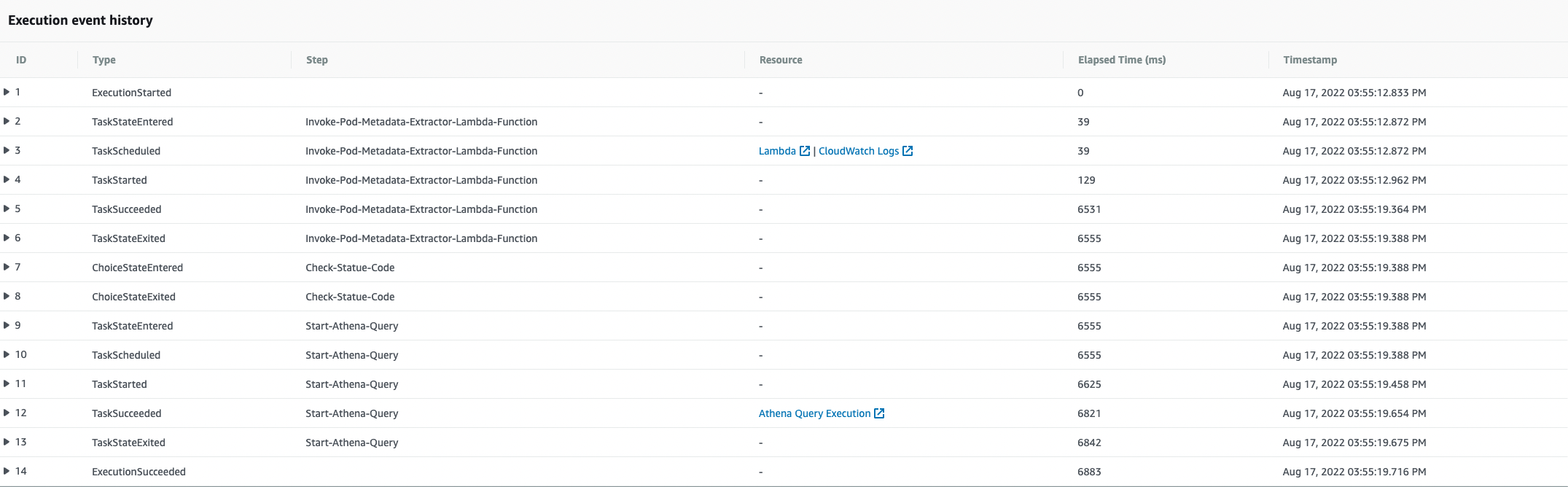Open the CloudWatch Logs external link icon
This screenshot has width=1568, height=487.
[x=908, y=151]
